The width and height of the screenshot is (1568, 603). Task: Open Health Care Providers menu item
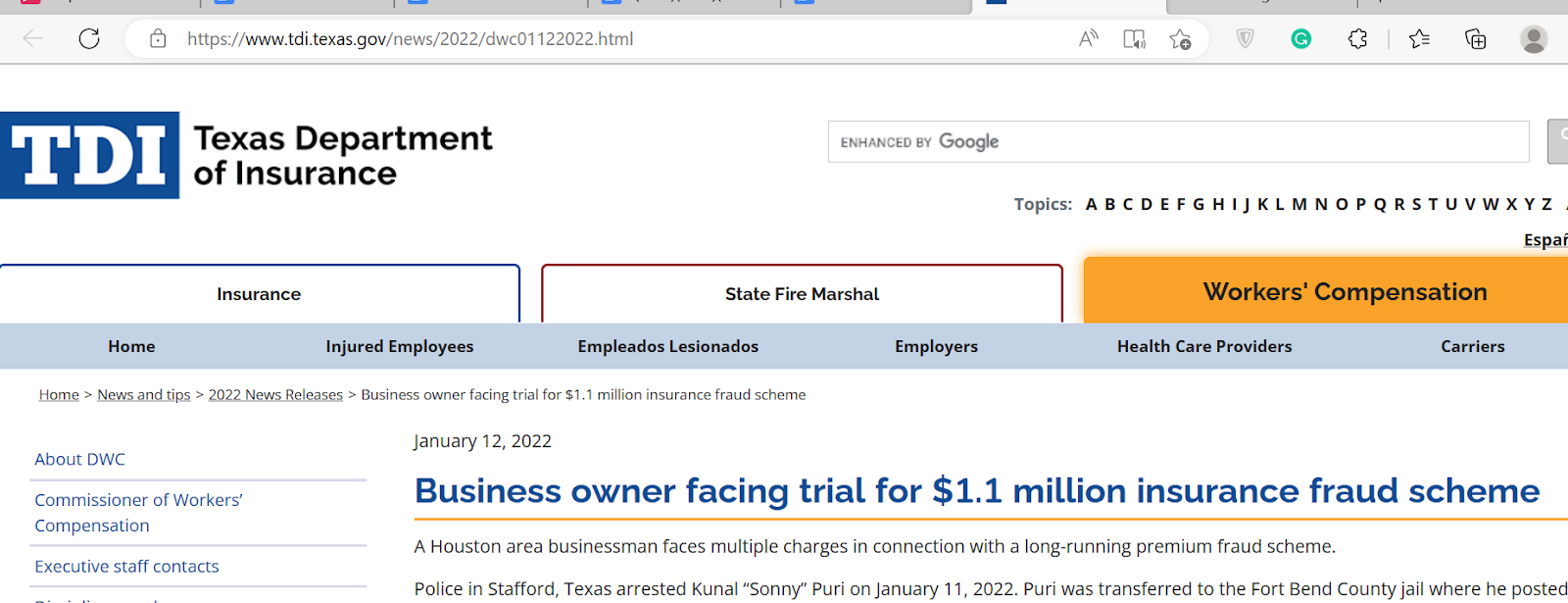1204,346
